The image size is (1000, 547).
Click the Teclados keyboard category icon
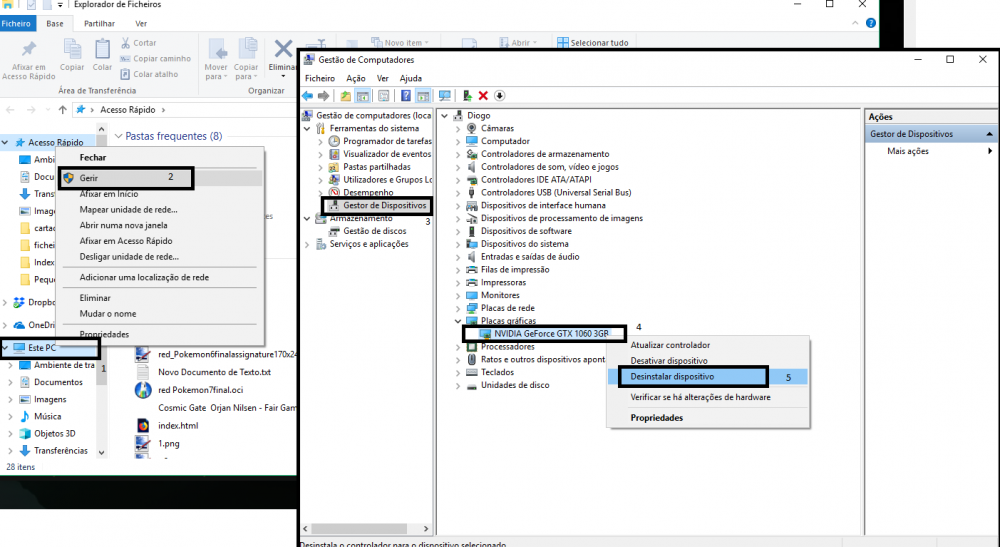tap(472, 372)
